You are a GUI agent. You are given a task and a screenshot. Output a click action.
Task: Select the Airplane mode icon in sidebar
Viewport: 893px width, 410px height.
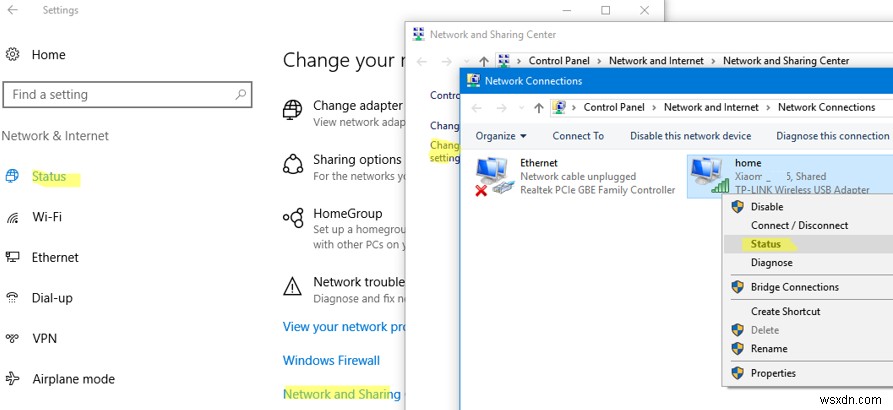tap(12, 379)
